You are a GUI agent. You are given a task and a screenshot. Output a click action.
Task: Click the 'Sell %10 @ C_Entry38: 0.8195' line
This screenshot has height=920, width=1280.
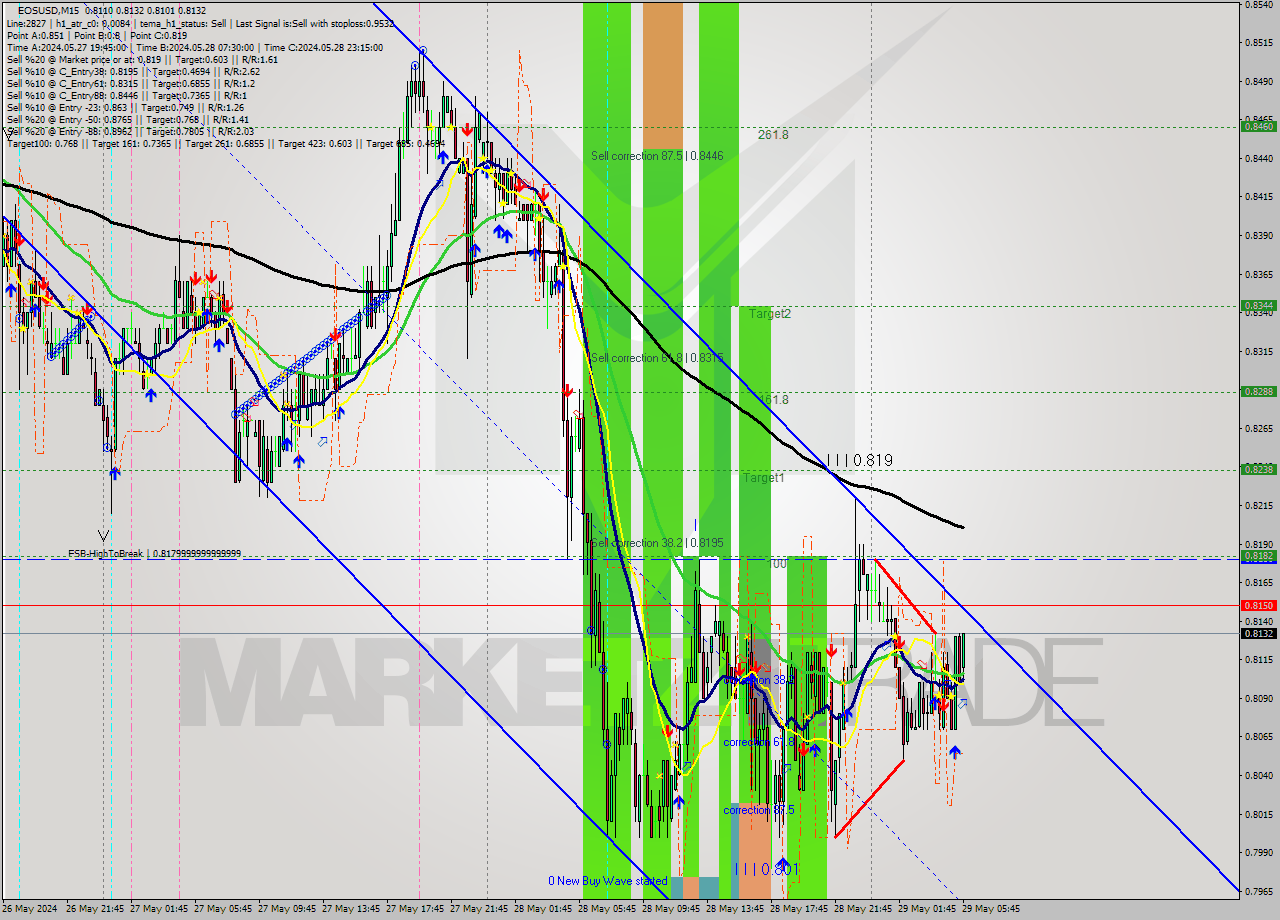(133, 72)
